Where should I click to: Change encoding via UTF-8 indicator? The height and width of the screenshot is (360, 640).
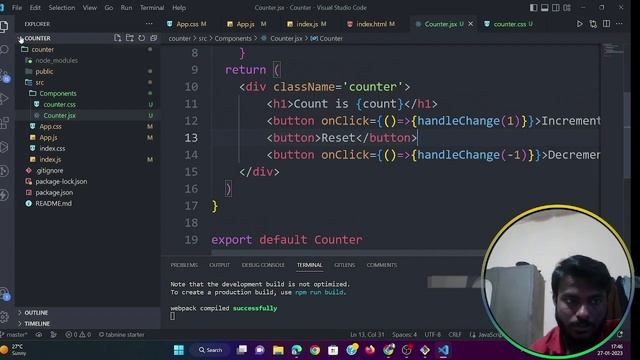point(433,335)
